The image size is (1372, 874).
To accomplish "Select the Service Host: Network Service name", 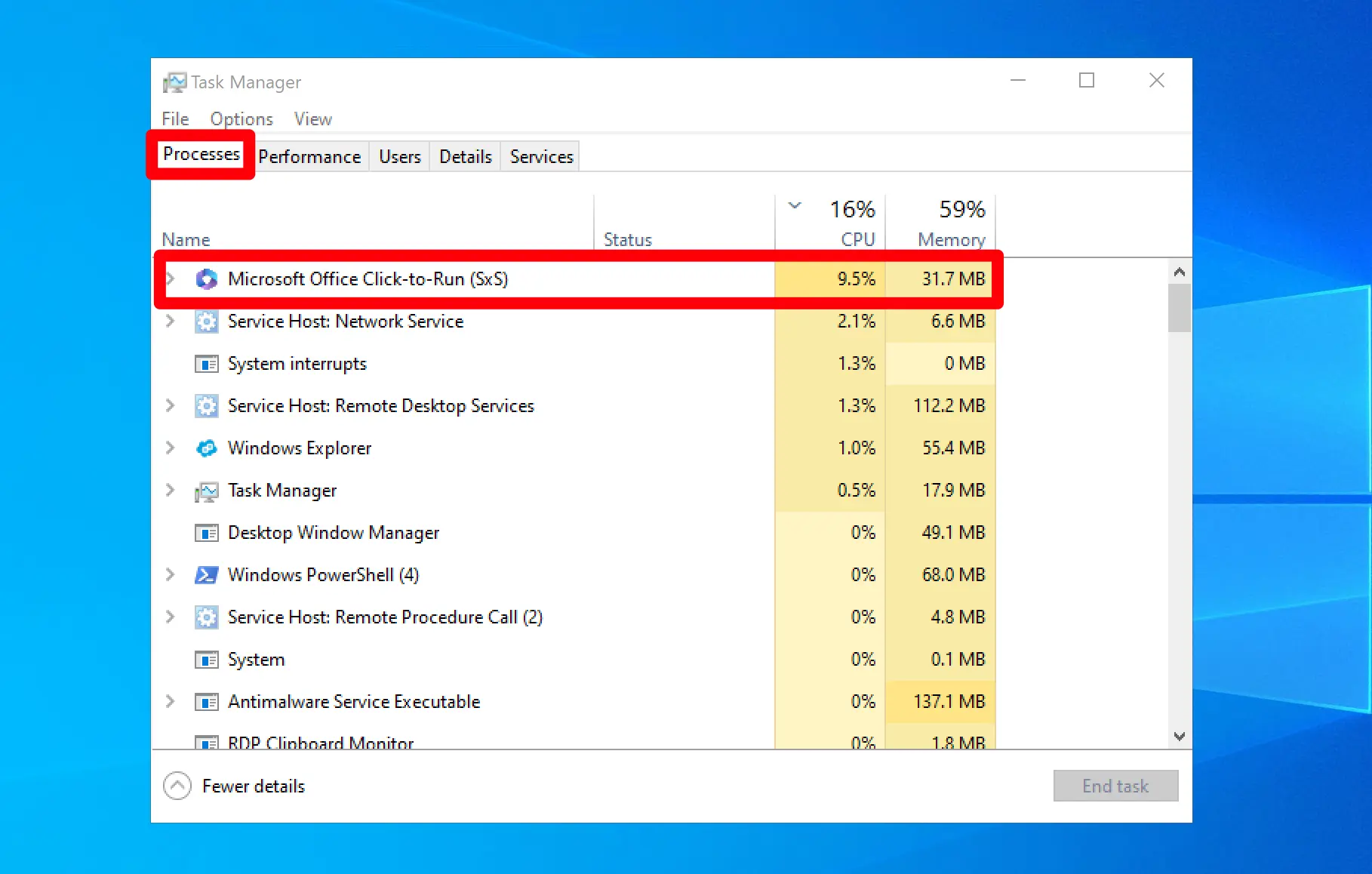I will (x=346, y=322).
